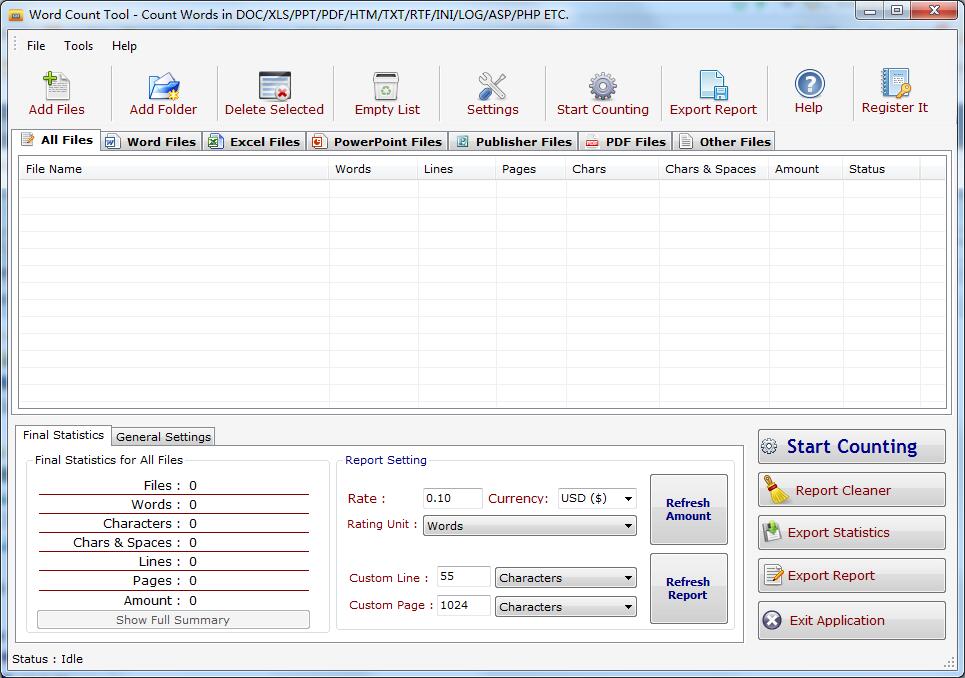Click the Report Cleaner button

[851, 490]
